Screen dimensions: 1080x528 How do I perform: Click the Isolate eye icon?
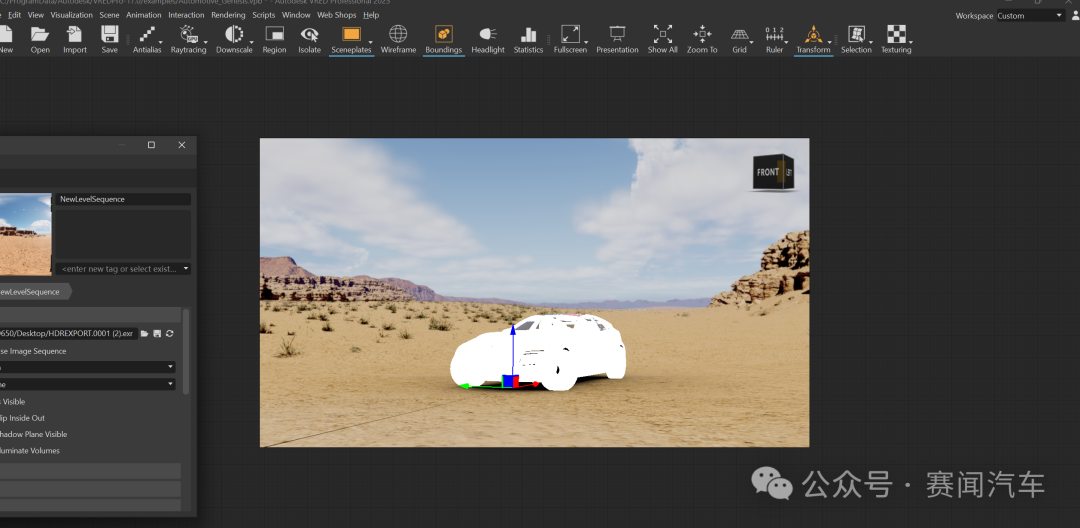coord(310,36)
